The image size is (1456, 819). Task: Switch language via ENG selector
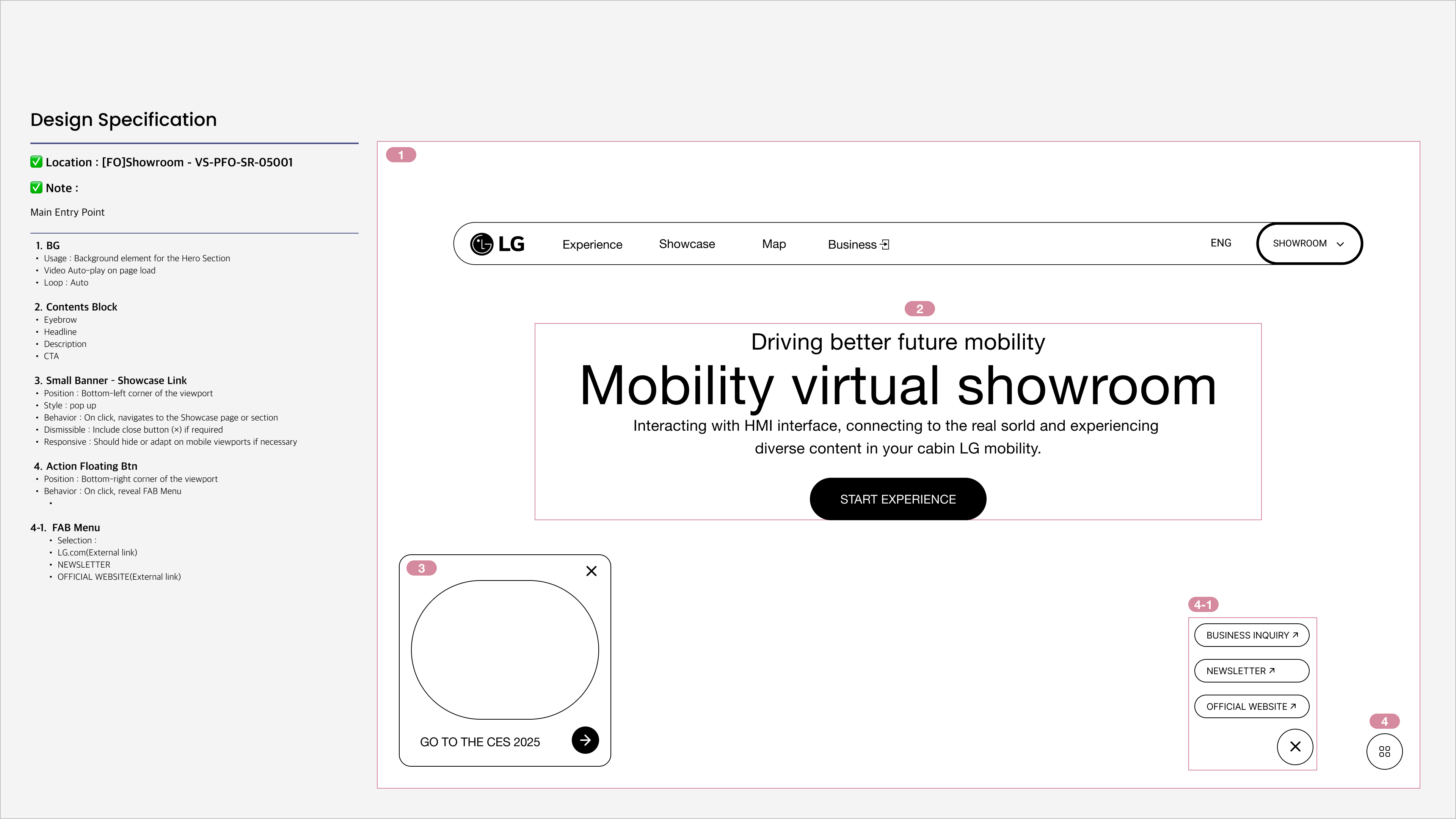(1220, 243)
